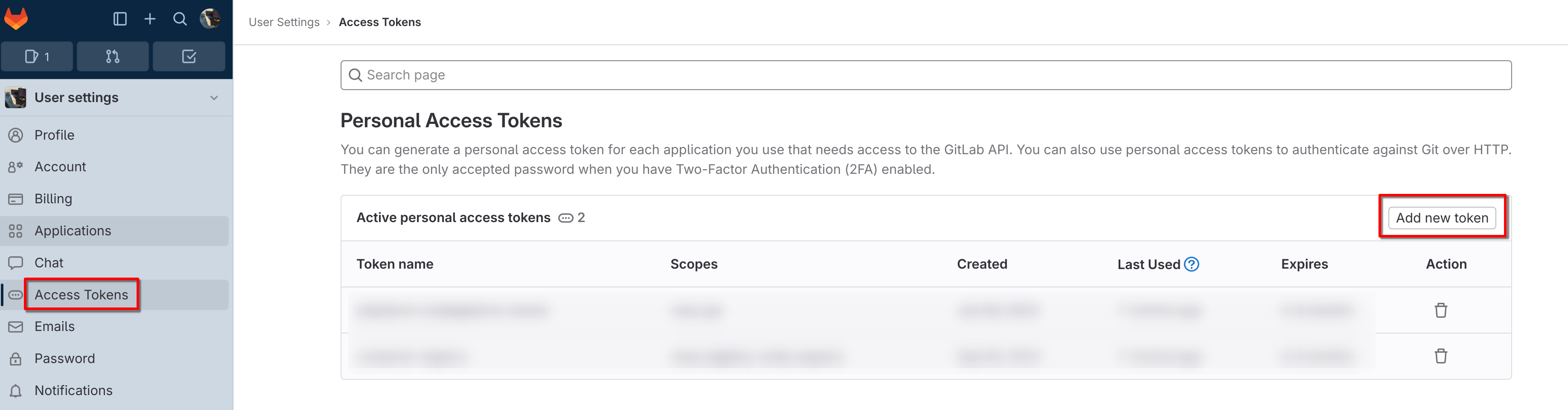Open the GitLab logo home icon
Screen dimensions: 1568x410
16,19
